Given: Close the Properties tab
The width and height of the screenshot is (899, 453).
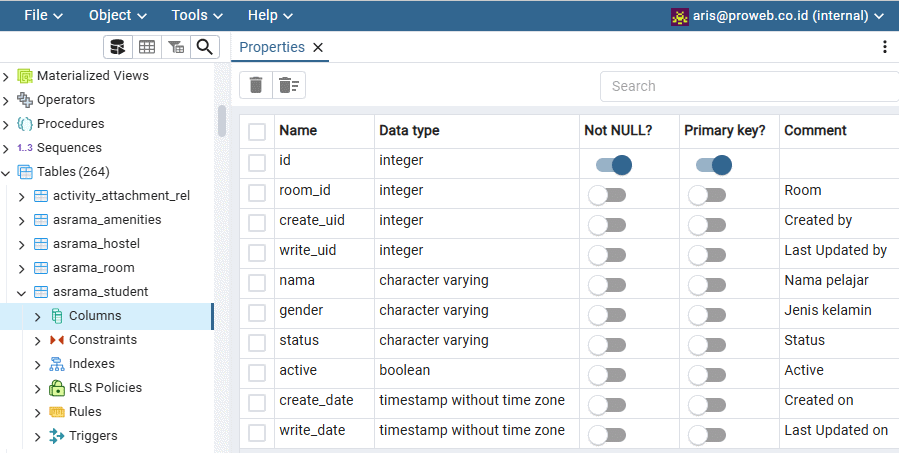Looking at the screenshot, I should pos(318,48).
